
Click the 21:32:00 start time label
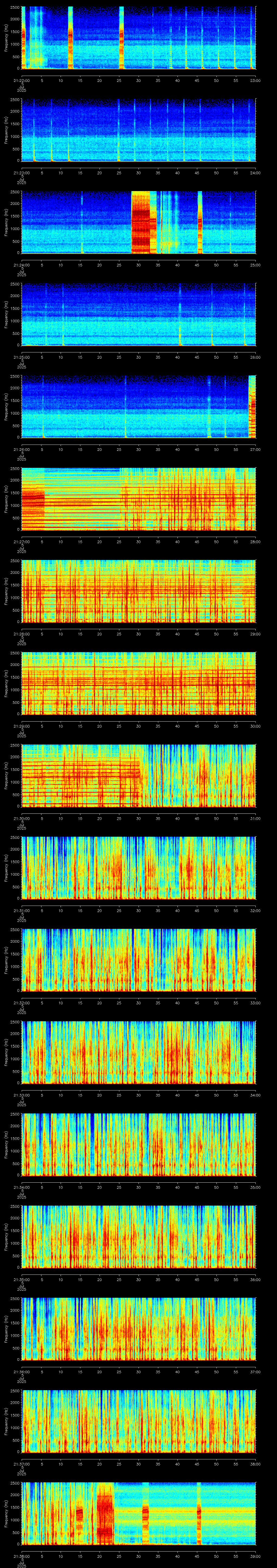click(x=21, y=1003)
